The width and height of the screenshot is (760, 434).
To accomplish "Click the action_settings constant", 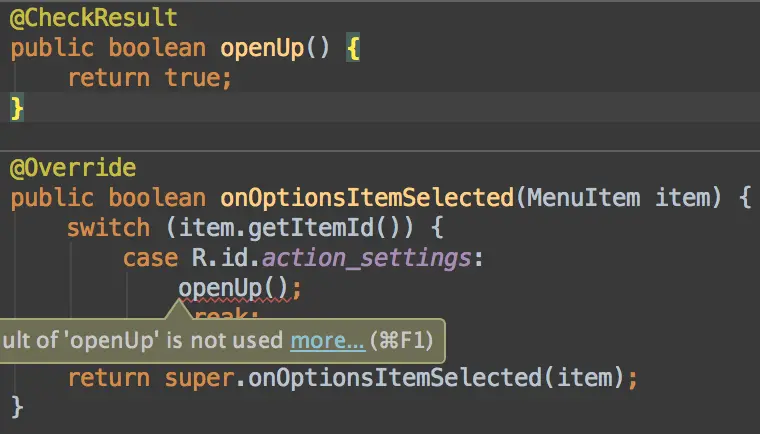I will click(x=367, y=258).
